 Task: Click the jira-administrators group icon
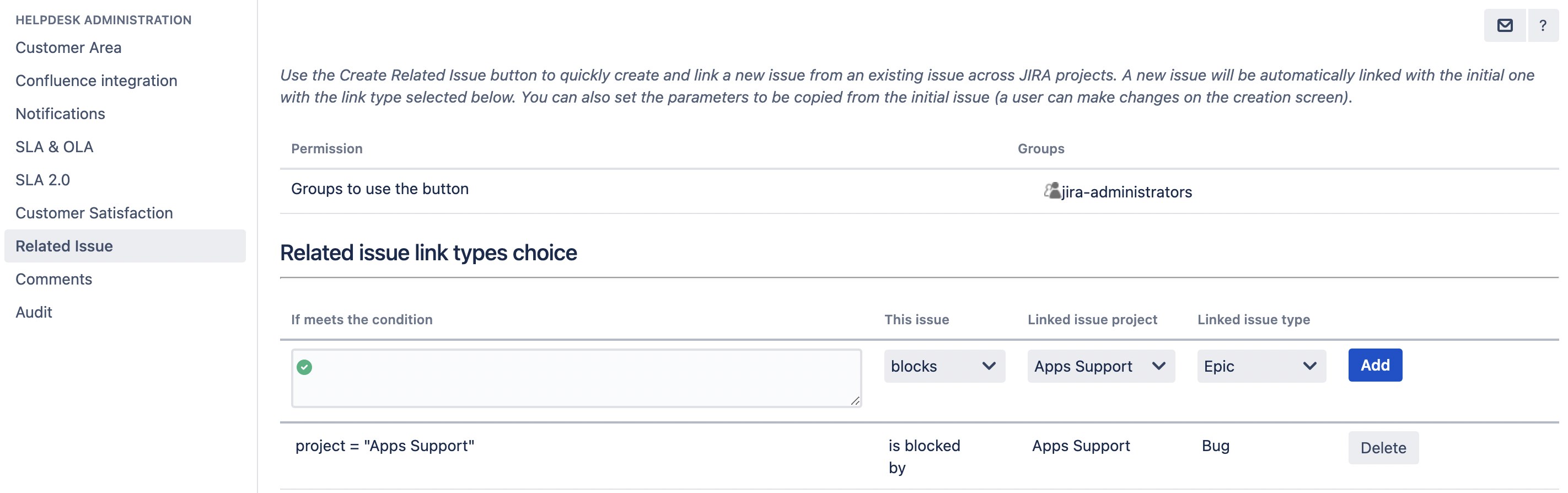1052,191
